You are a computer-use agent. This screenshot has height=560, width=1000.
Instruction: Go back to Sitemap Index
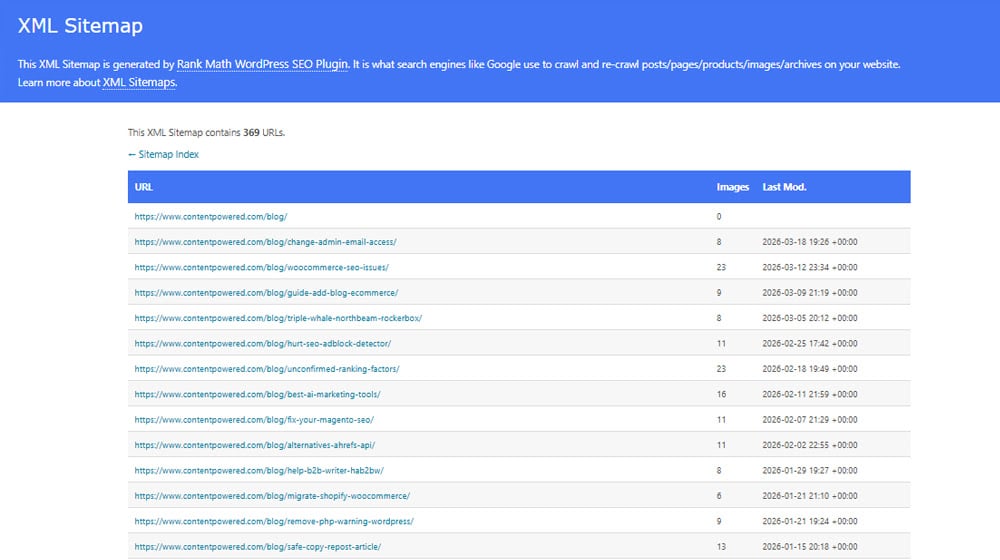163,154
